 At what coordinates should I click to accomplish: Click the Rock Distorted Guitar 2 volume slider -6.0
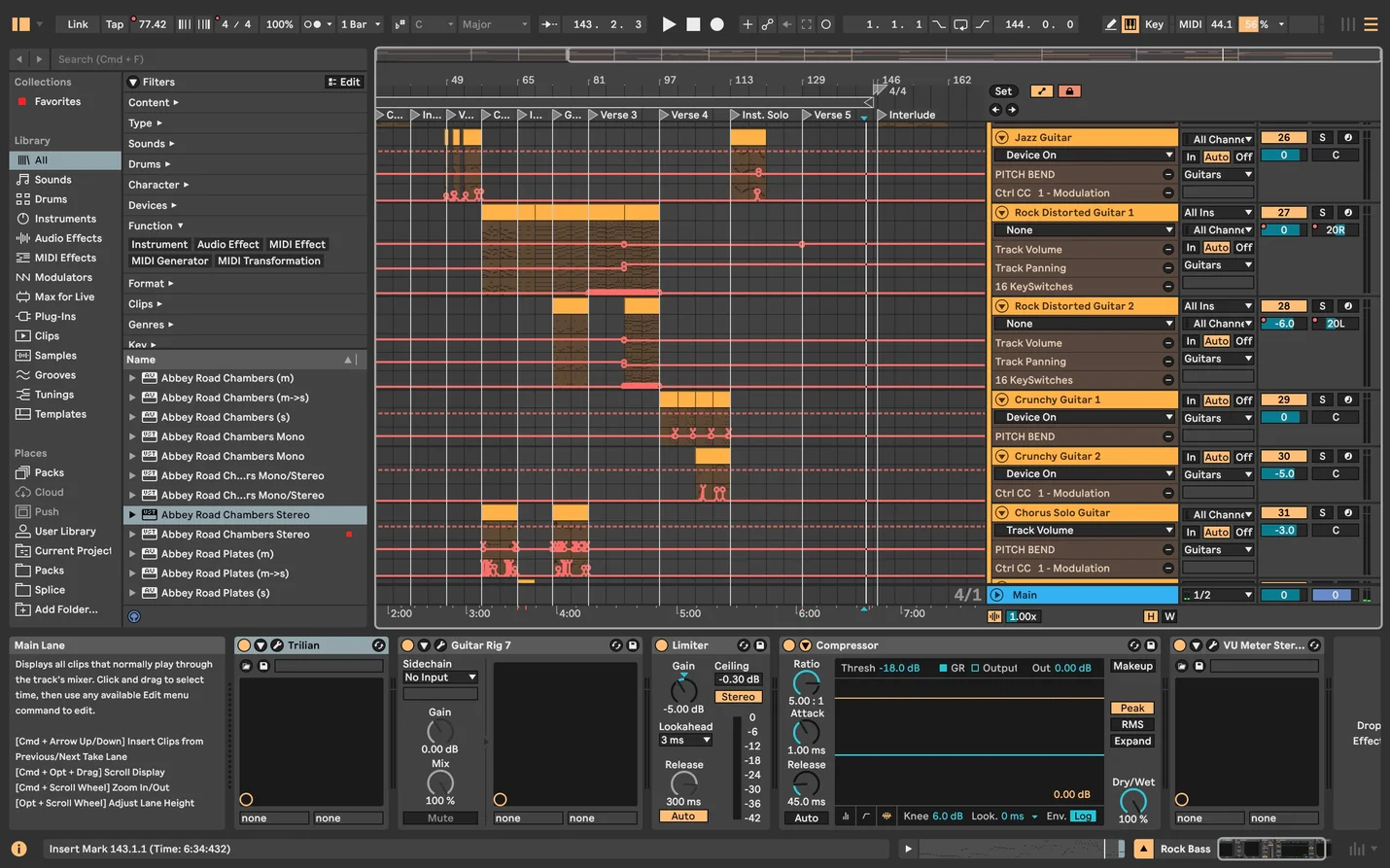tap(1283, 324)
